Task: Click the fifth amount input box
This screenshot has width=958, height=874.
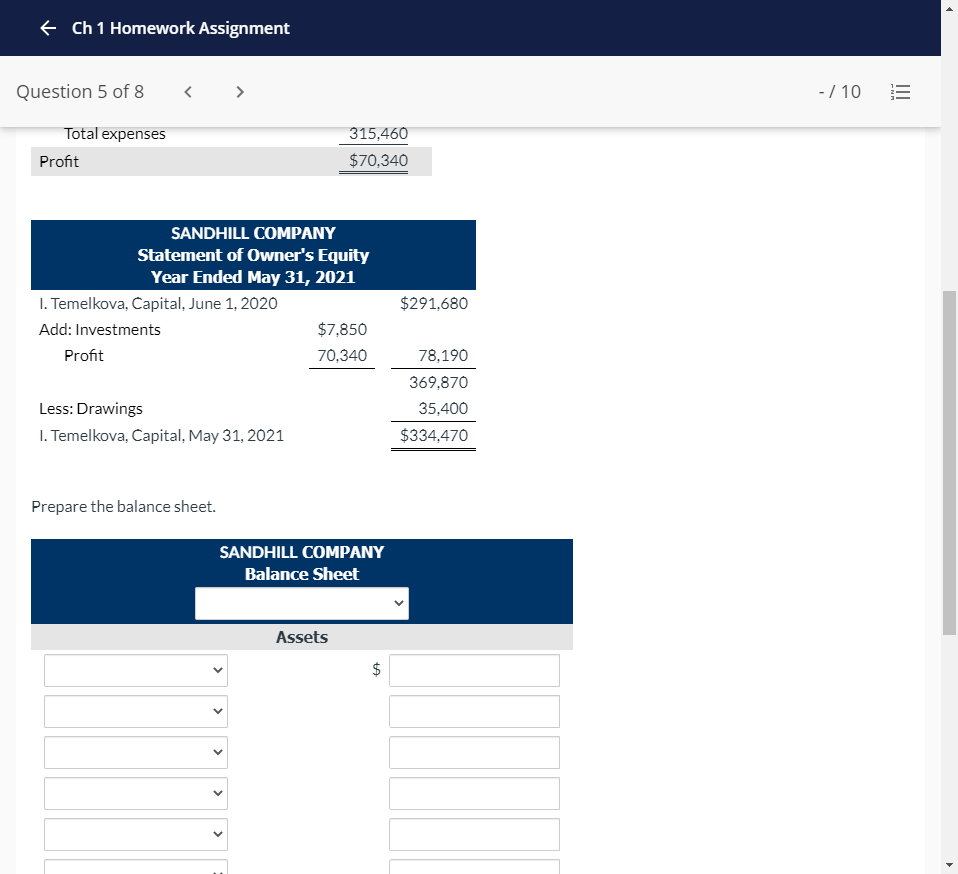Action: click(474, 834)
